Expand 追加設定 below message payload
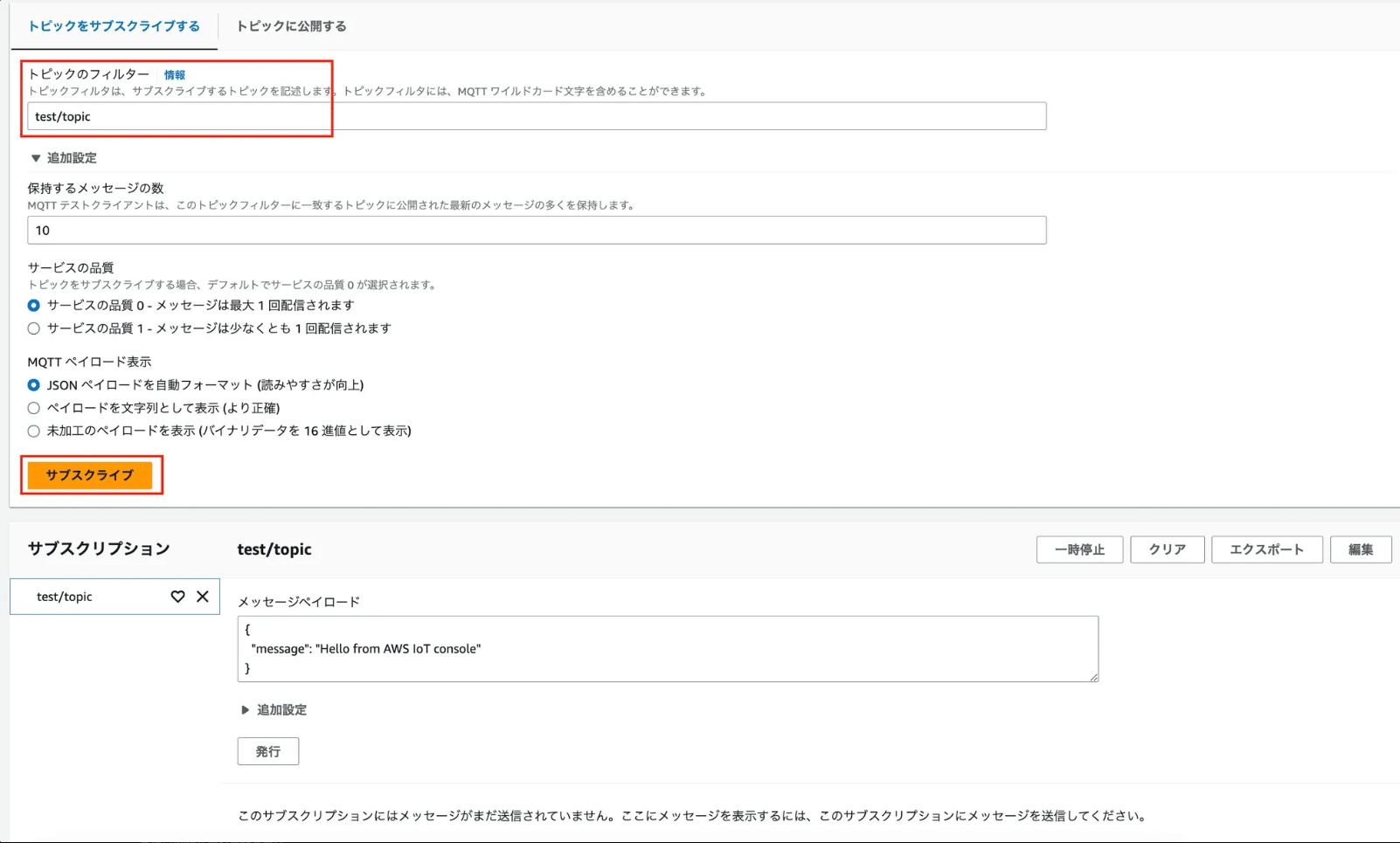 274,710
